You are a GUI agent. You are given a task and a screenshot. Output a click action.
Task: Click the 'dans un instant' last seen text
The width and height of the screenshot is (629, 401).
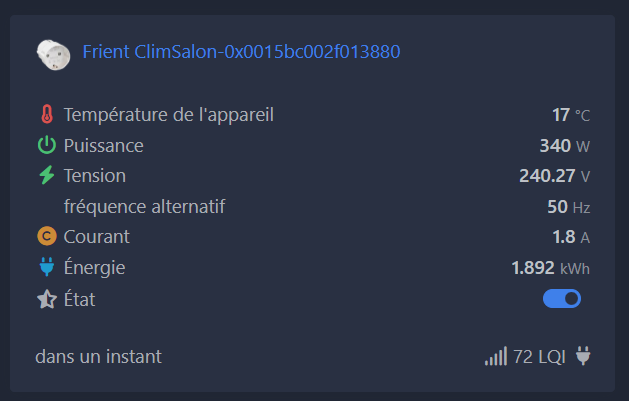(x=98, y=356)
